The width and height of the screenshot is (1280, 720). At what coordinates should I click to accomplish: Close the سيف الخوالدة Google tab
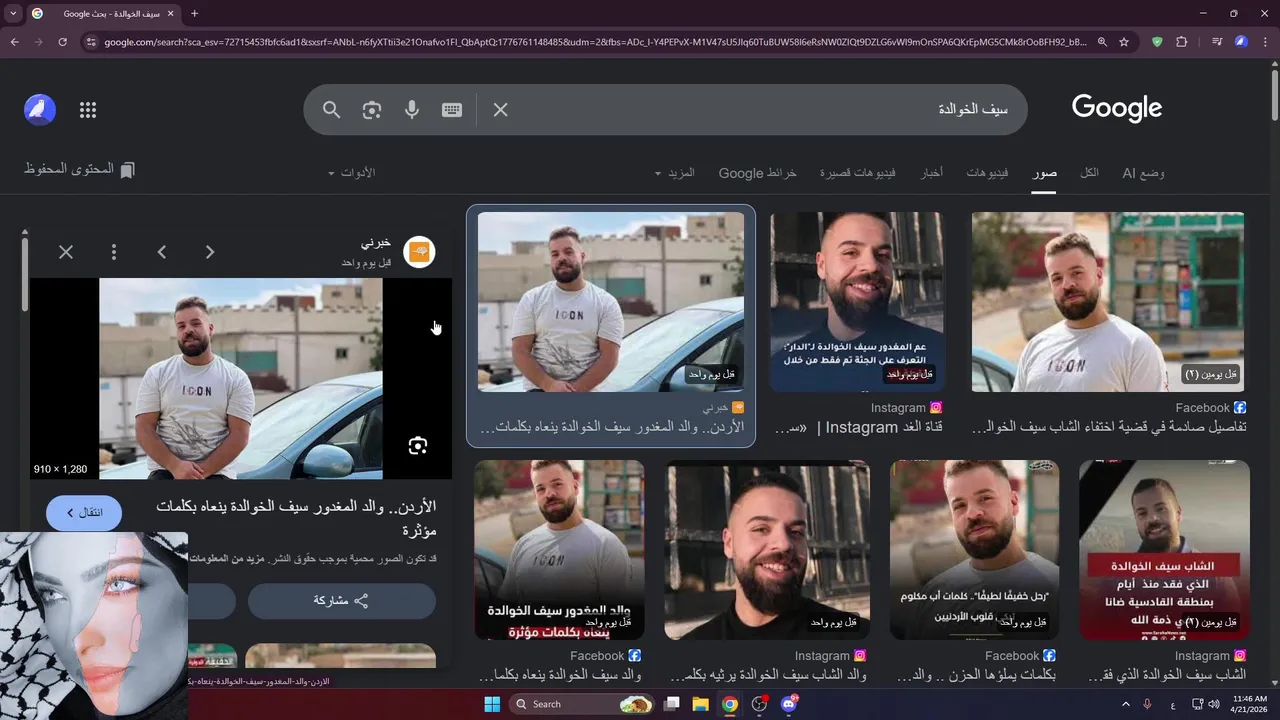click(x=170, y=14)
